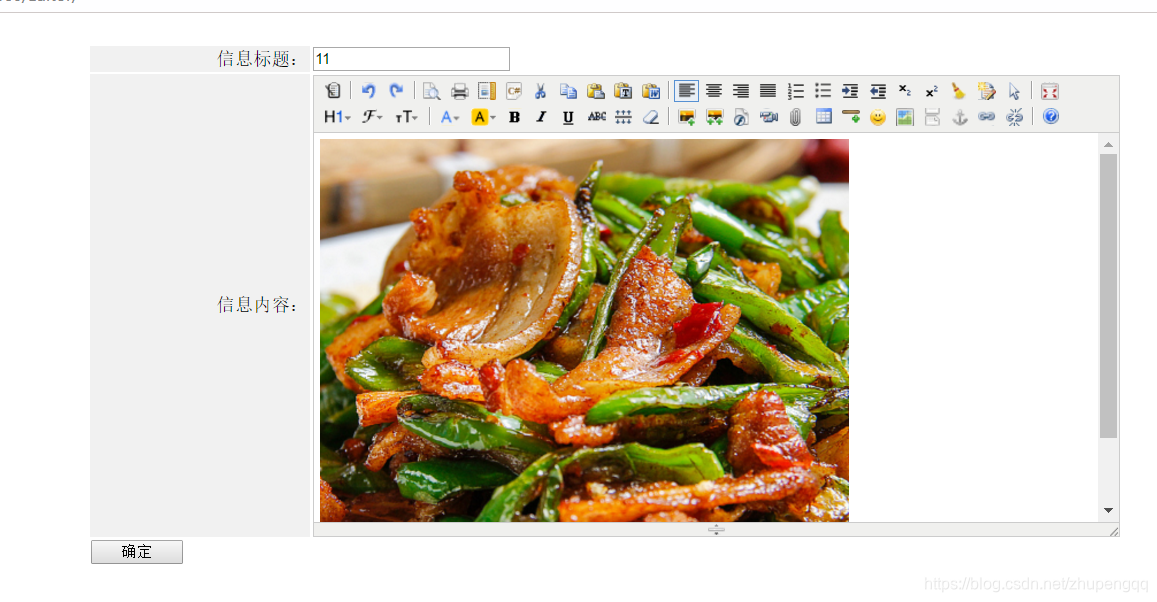Open the text color picker

449,117
